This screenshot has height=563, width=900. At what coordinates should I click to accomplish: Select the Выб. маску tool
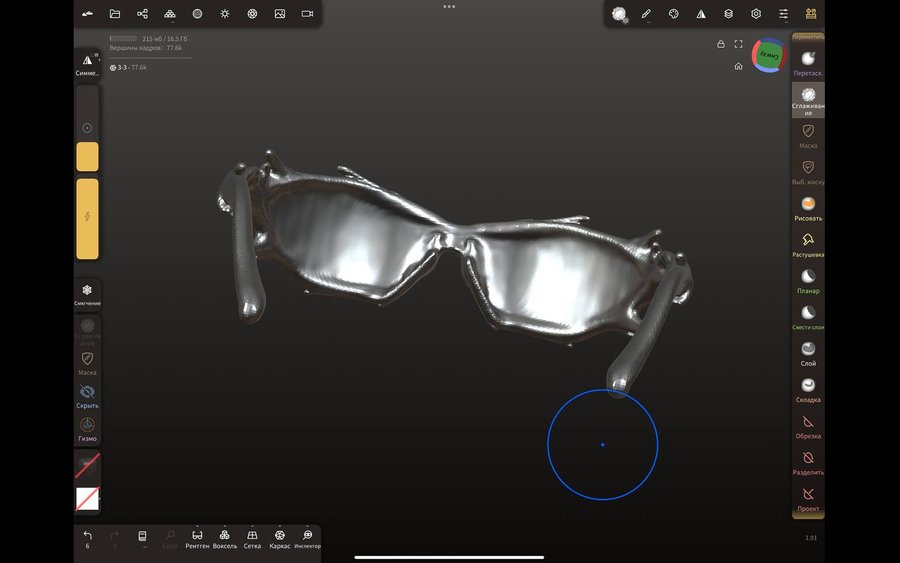[x=808, y=173]
